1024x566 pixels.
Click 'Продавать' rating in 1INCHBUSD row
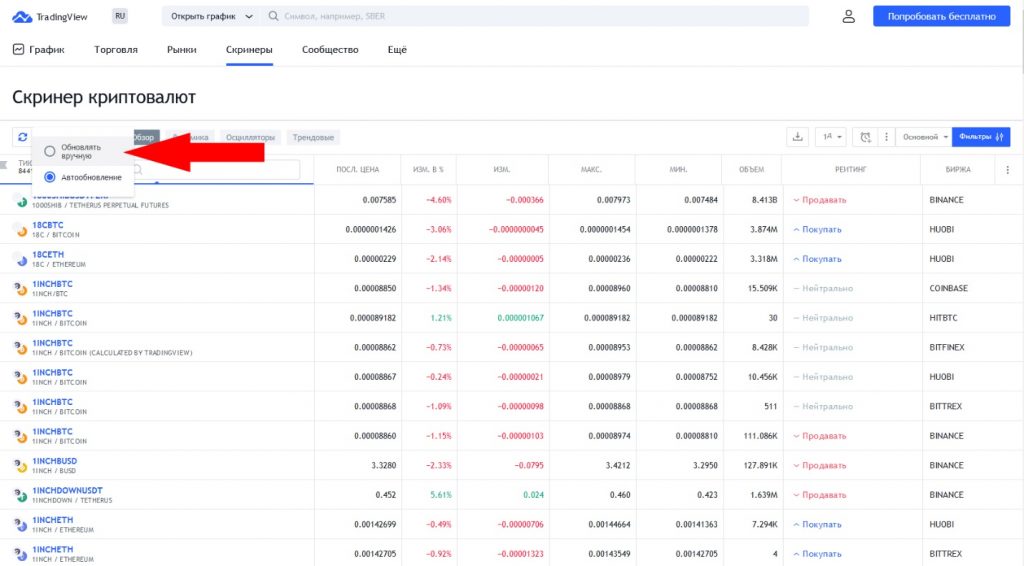(x=820, y=465)
